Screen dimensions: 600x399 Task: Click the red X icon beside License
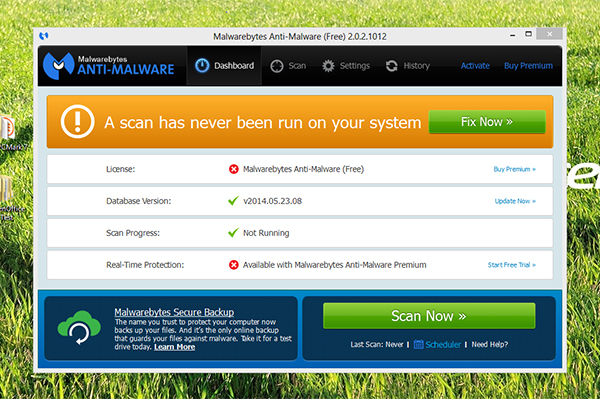coord(233,169)
